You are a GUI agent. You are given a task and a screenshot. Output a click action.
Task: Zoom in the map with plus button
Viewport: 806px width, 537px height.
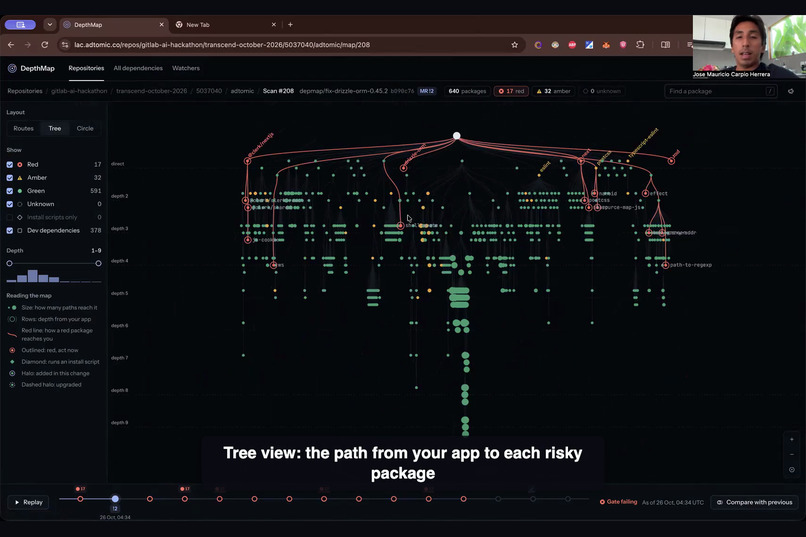point(792,439)
